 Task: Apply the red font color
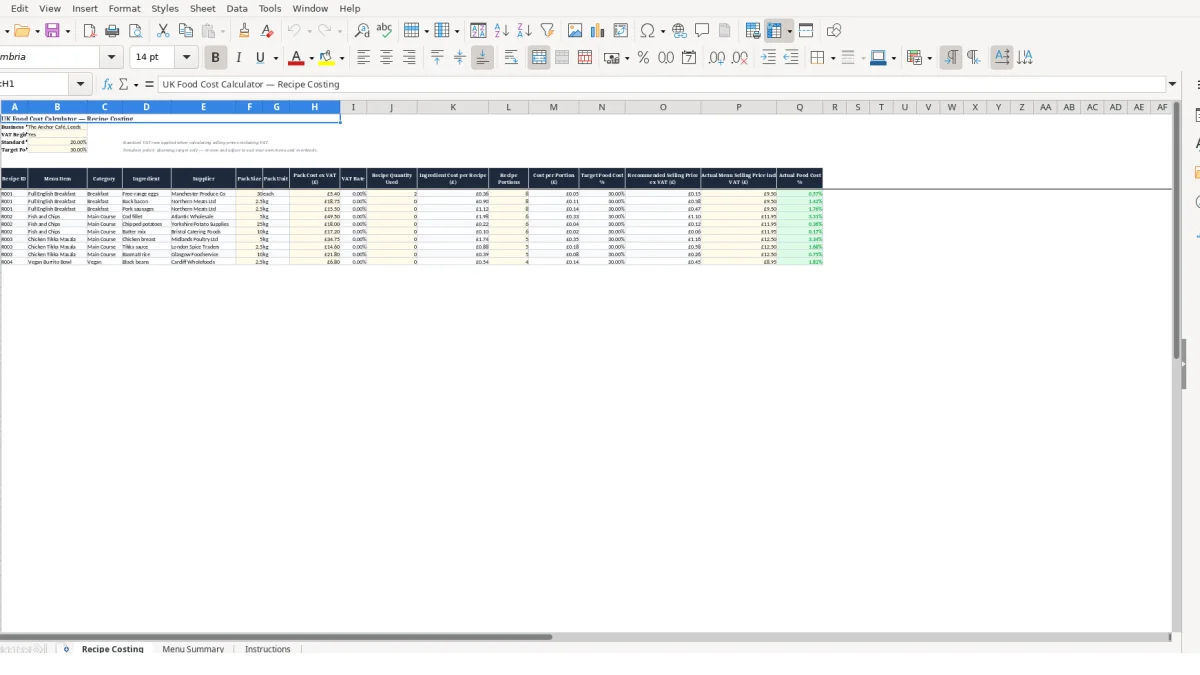coord(295,58)
